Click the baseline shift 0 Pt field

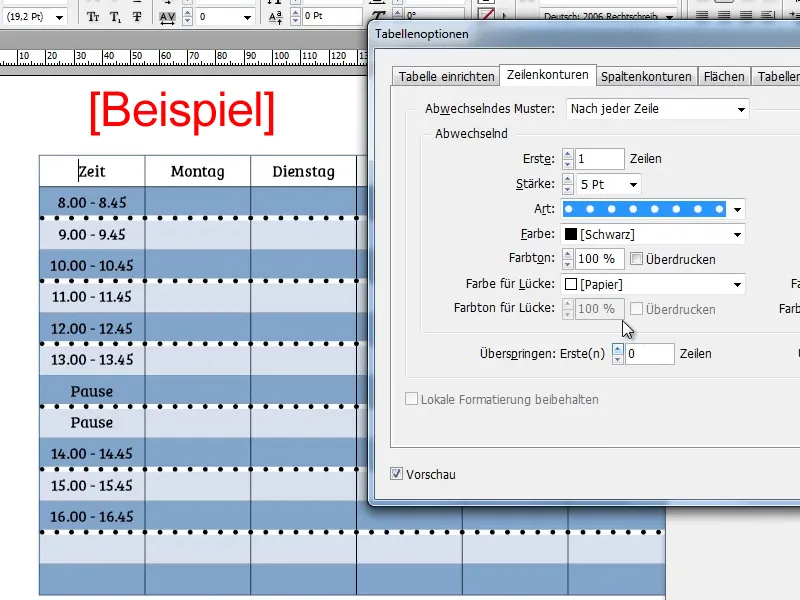click(332, 16)
